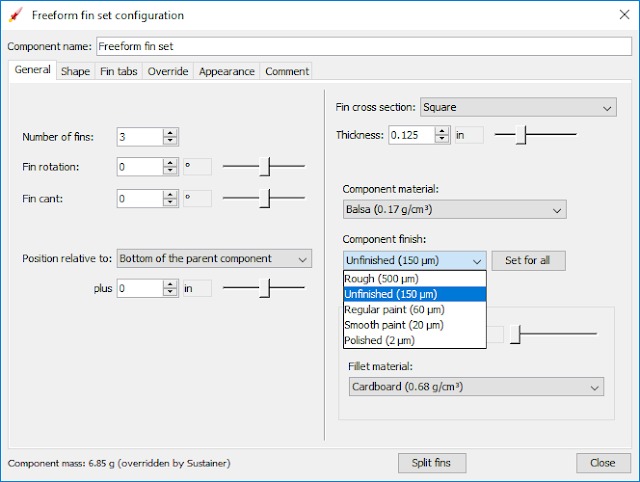Click the Component name text field

click(x=364, y=46)
